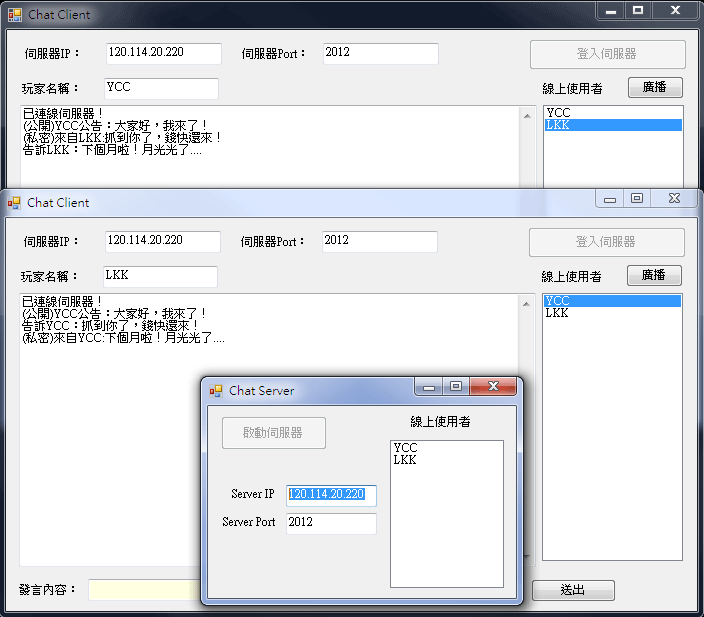
Task: Focus the 伺服器IP field in LKK client window
Action: pos(163,242)
